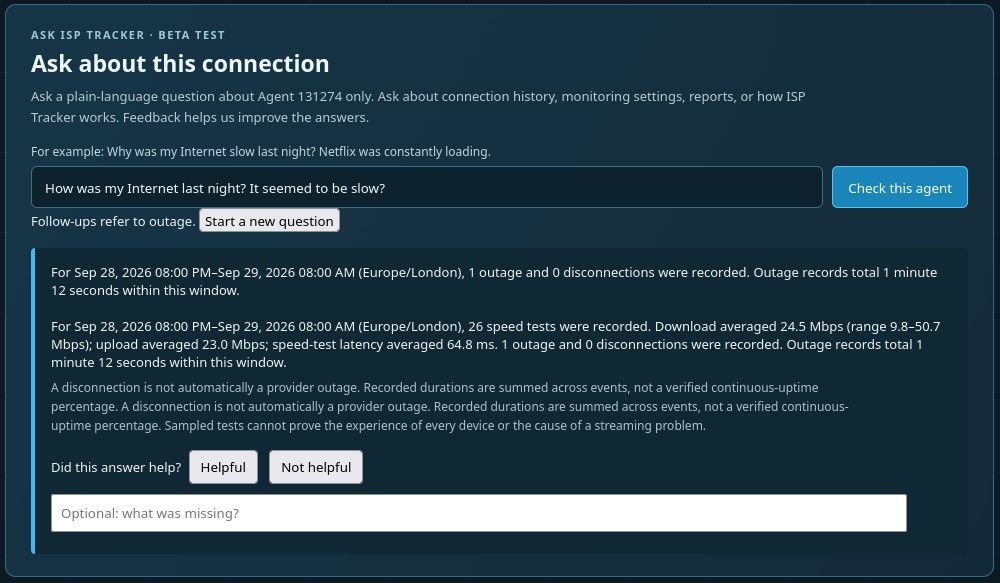1000x583 pixels.
Task: Click the 'what was missing' feedback box
Action: [478, 513]
